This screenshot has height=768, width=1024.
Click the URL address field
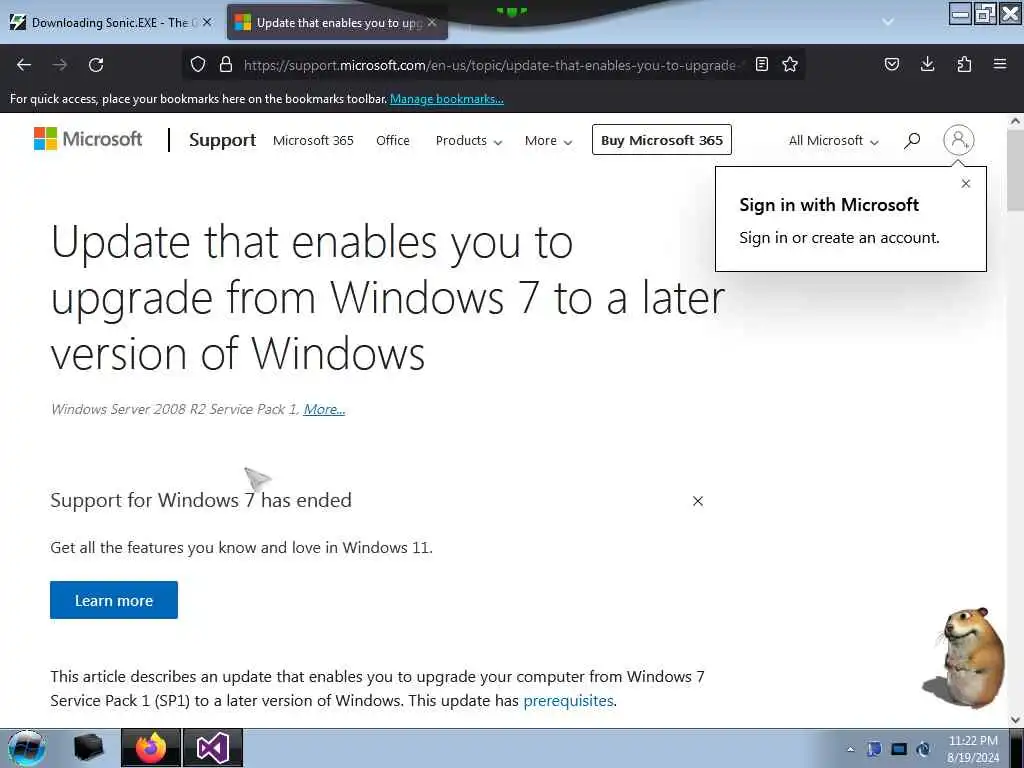pyautogui.click(x=490, y=65)
